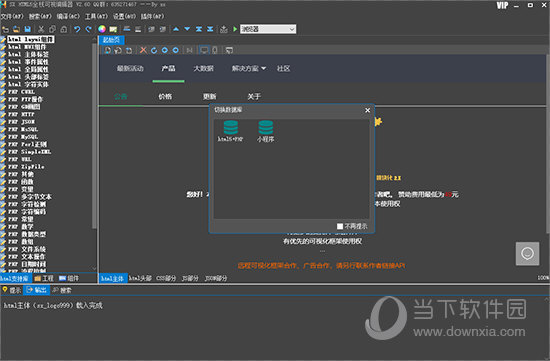550x361 pixels.
Task: Click the left panel vertical scrollbar
Action: pos(94,137)
